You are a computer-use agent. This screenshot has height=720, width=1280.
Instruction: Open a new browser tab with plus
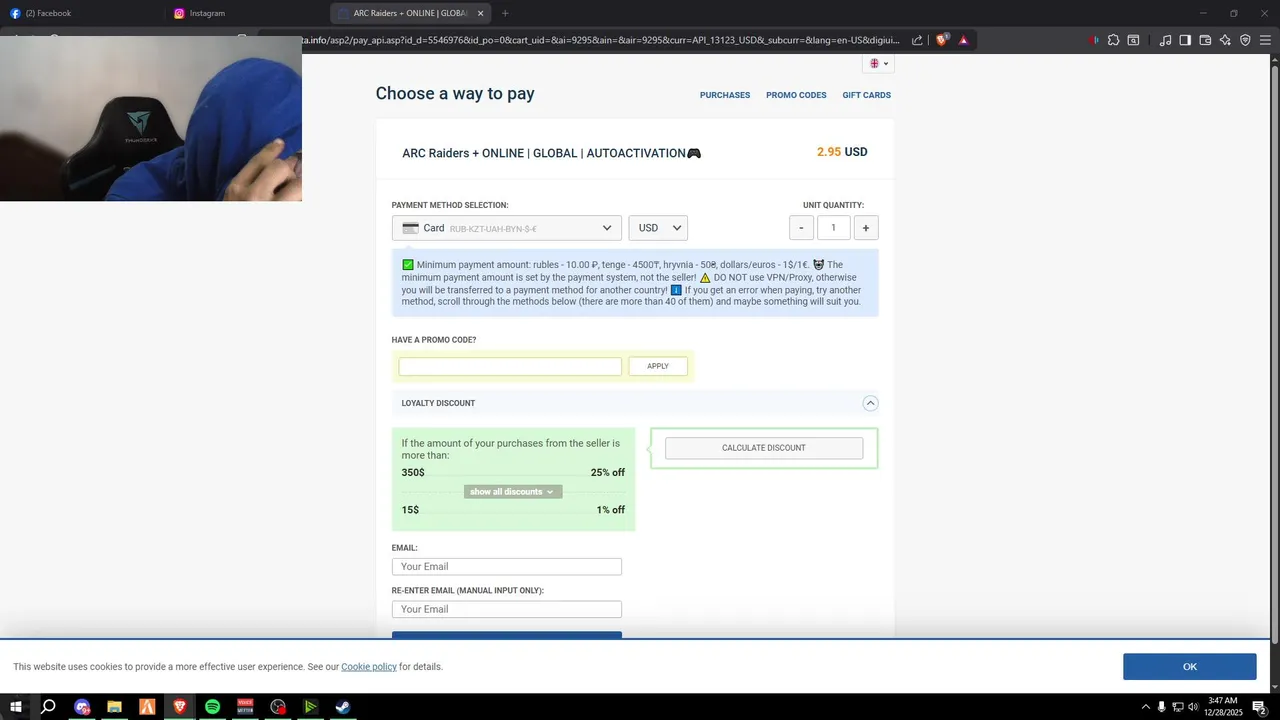click(x=505, y=13)
